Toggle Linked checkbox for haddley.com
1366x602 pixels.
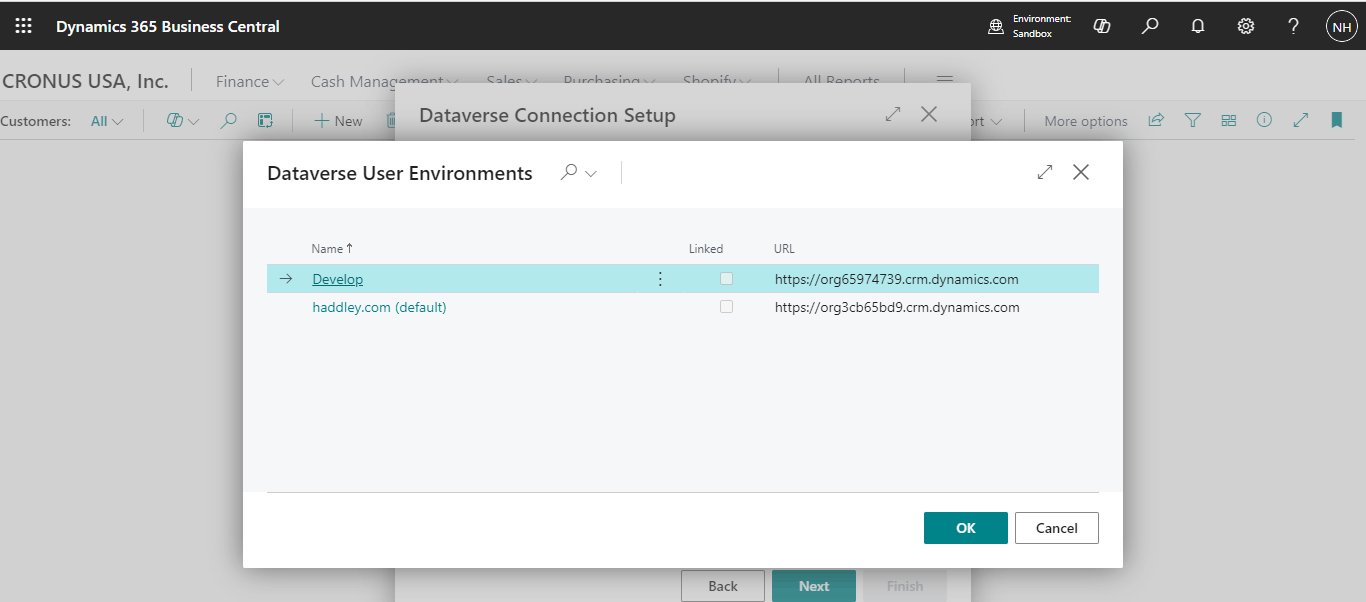coord(726,307)
